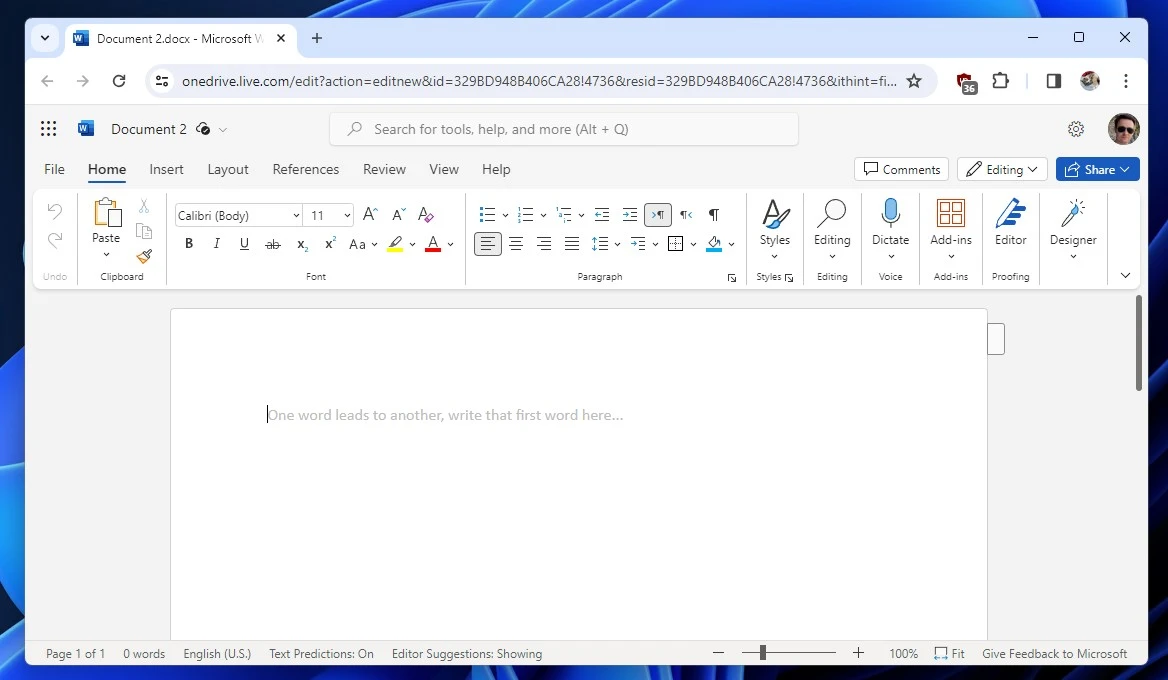The width and height of the screenshot is (1168, 680).
Task: Open the Comments panel
Action: click(900, 169)
